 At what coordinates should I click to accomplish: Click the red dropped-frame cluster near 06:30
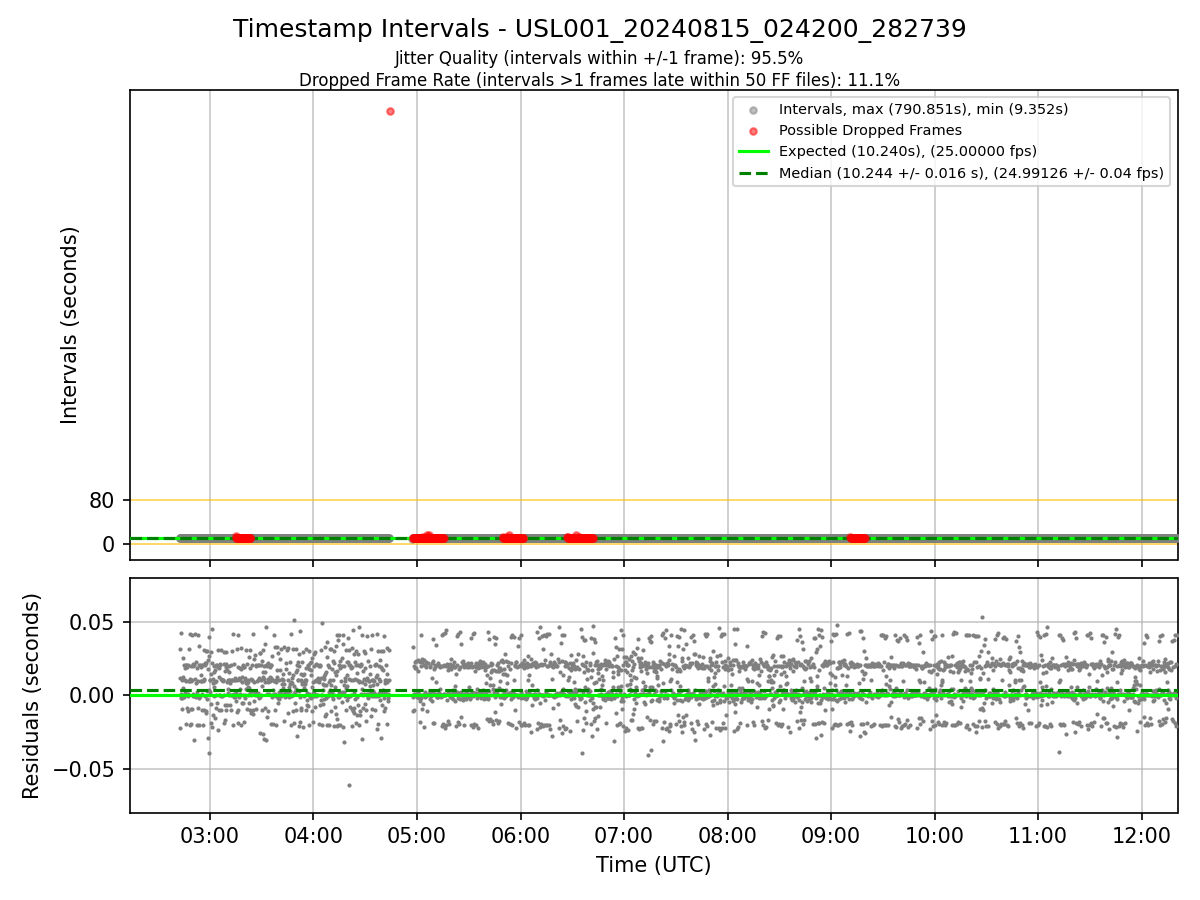coord(580,538)
